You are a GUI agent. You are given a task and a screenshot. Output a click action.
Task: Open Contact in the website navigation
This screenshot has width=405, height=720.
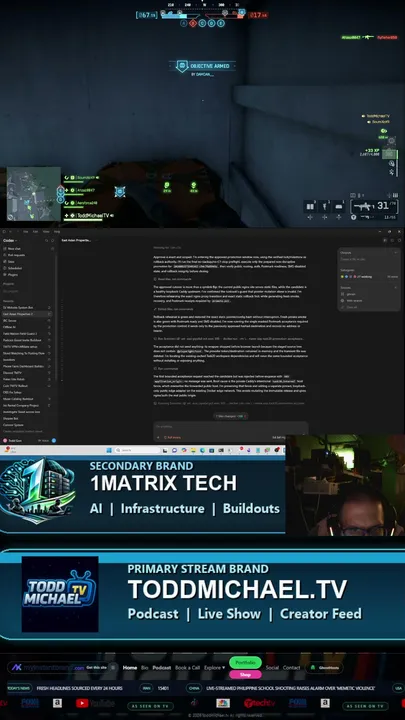[x=291, y=668]
